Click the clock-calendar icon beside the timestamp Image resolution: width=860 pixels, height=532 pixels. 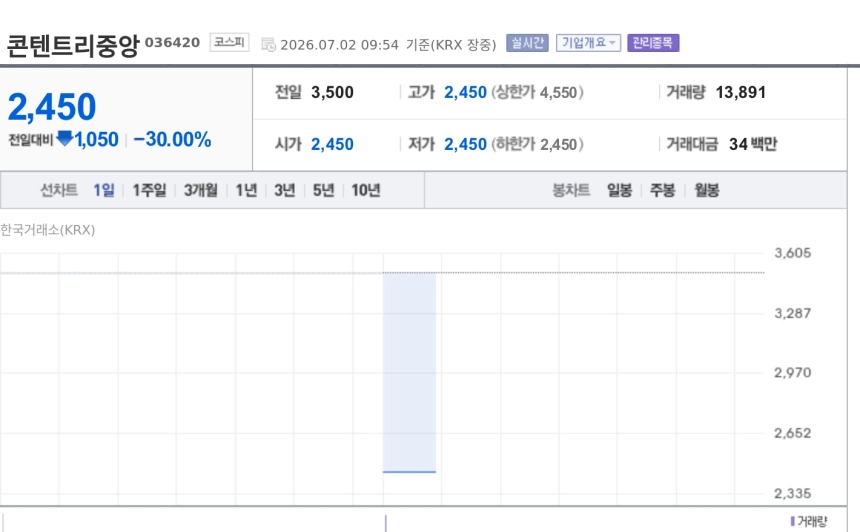(x=268, y=44)
